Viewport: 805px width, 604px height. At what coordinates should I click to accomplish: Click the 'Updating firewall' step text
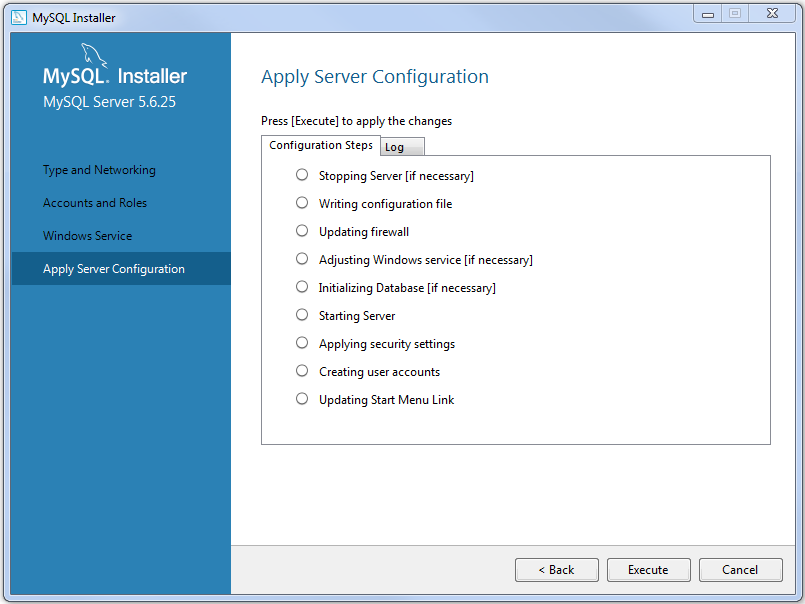point(364,232)
